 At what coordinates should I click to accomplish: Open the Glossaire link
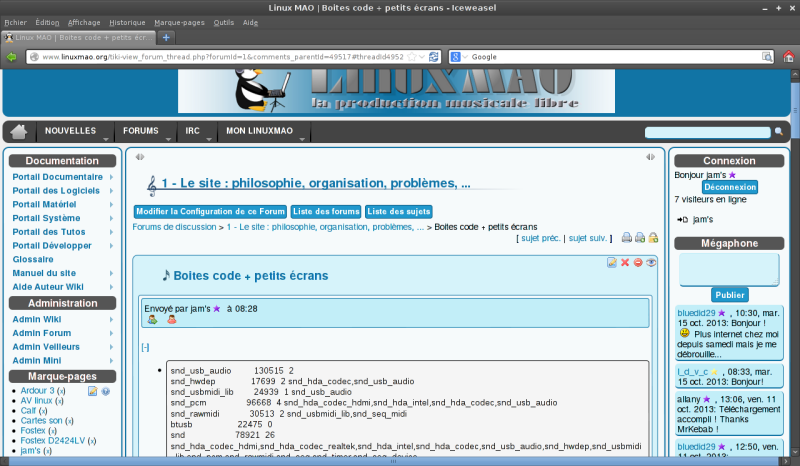tap(33, 259)
